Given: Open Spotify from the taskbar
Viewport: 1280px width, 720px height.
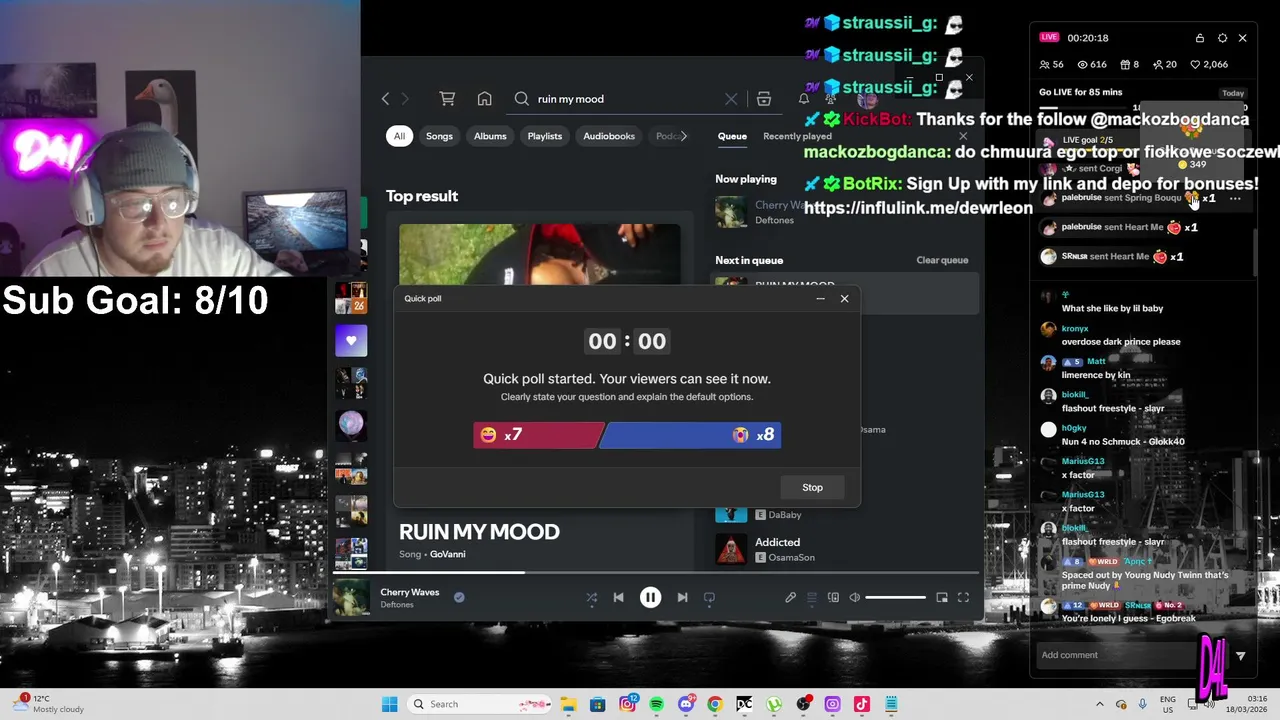Looking at the screenshot, I should coord(656,704).
